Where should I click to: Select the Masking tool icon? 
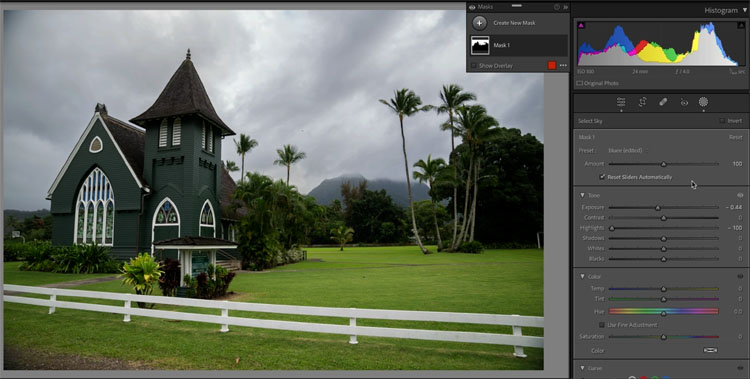pyautogui.click(x=703, y=102)
